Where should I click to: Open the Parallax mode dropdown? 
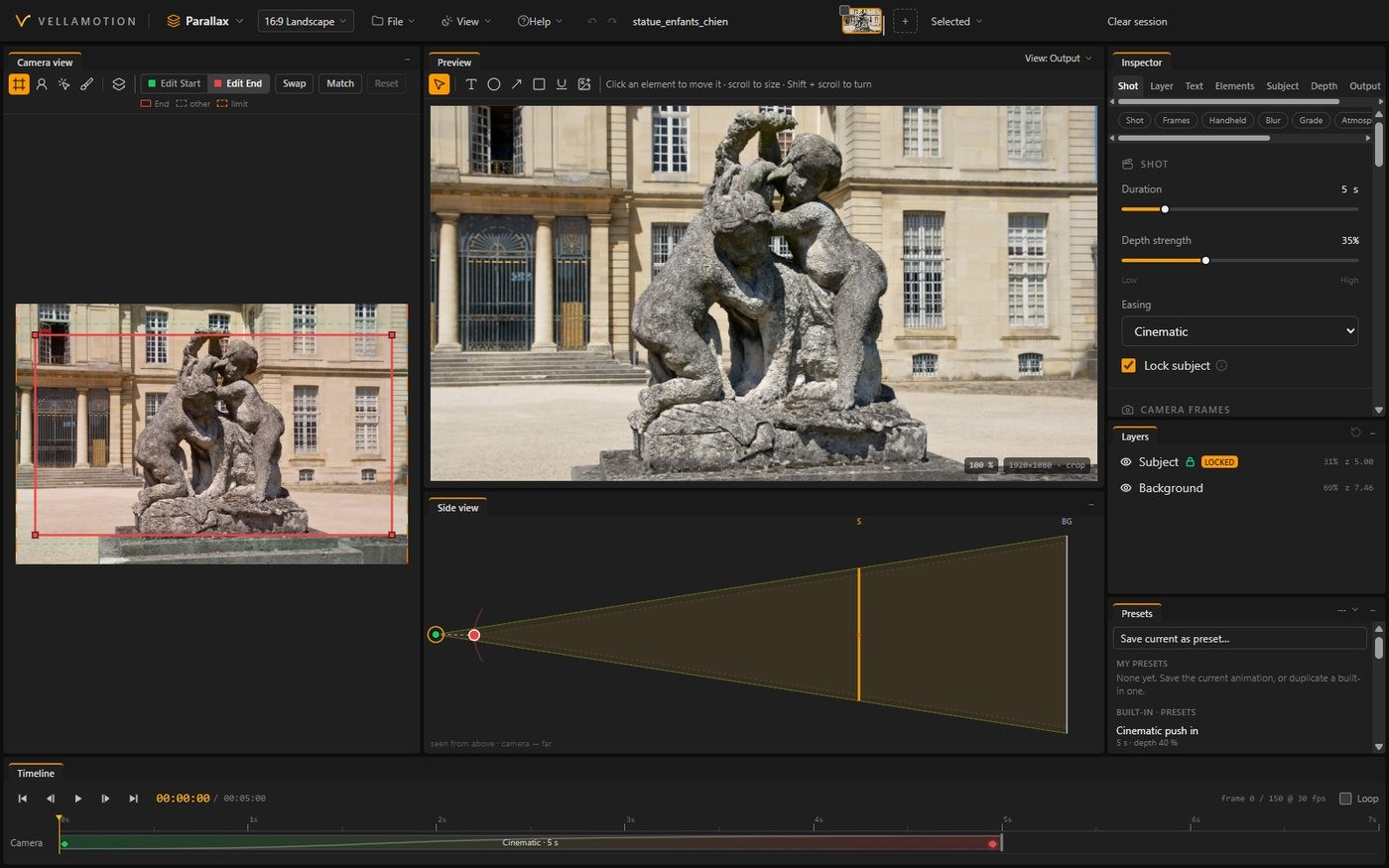click(x=205, y=21)
